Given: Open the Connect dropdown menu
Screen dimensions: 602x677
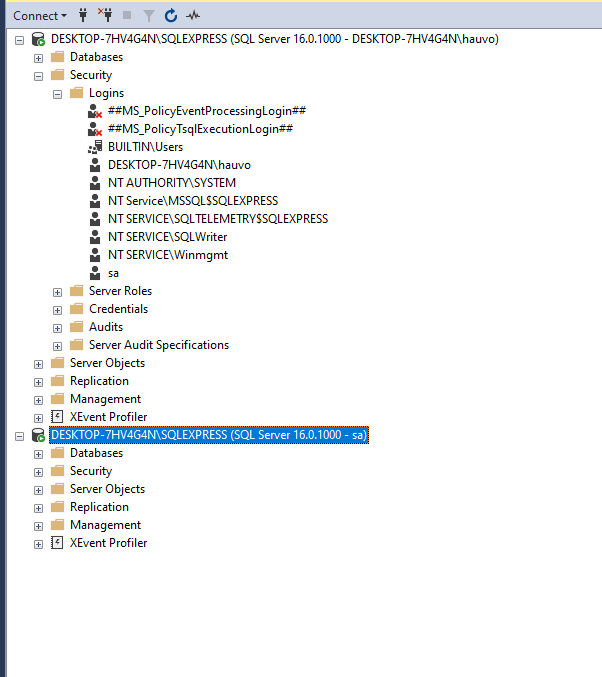Looking at the screenshot, I should pyautogui.click(x=40, y=15).
